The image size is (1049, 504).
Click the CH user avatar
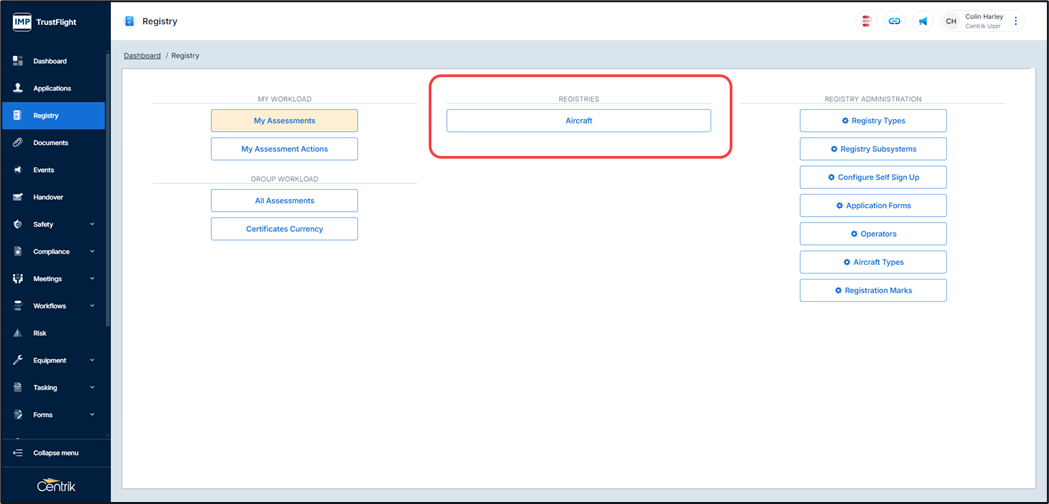[951, 21]
